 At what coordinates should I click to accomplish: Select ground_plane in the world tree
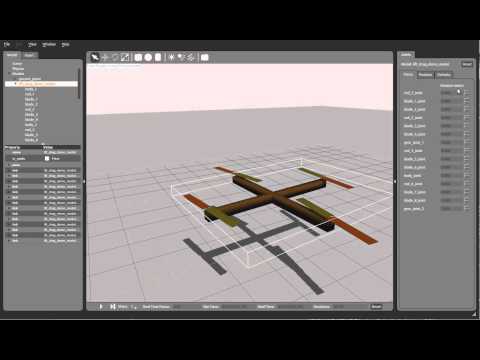[x=30, y=79]
